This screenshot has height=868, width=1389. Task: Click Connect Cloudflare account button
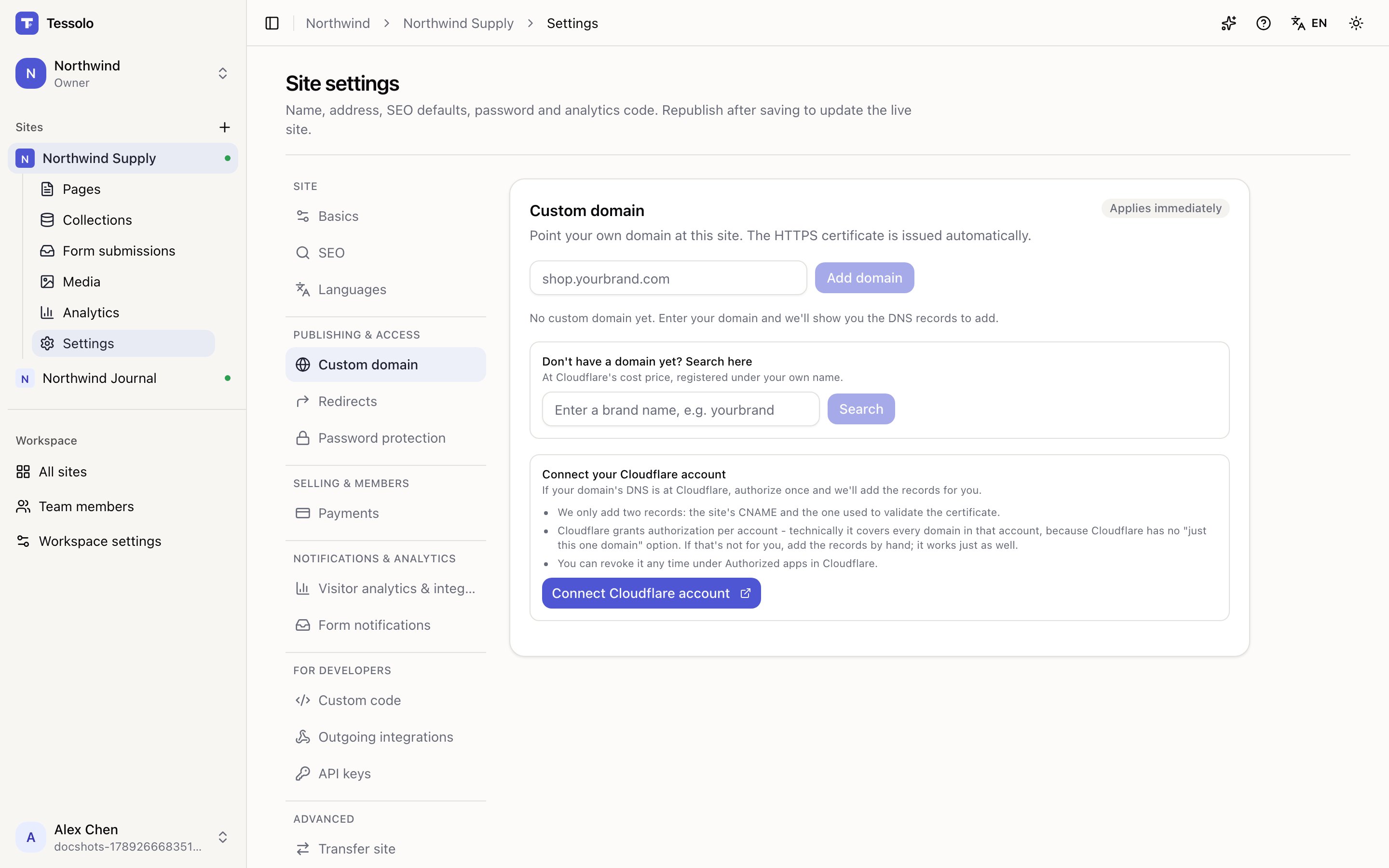point(652,594)
